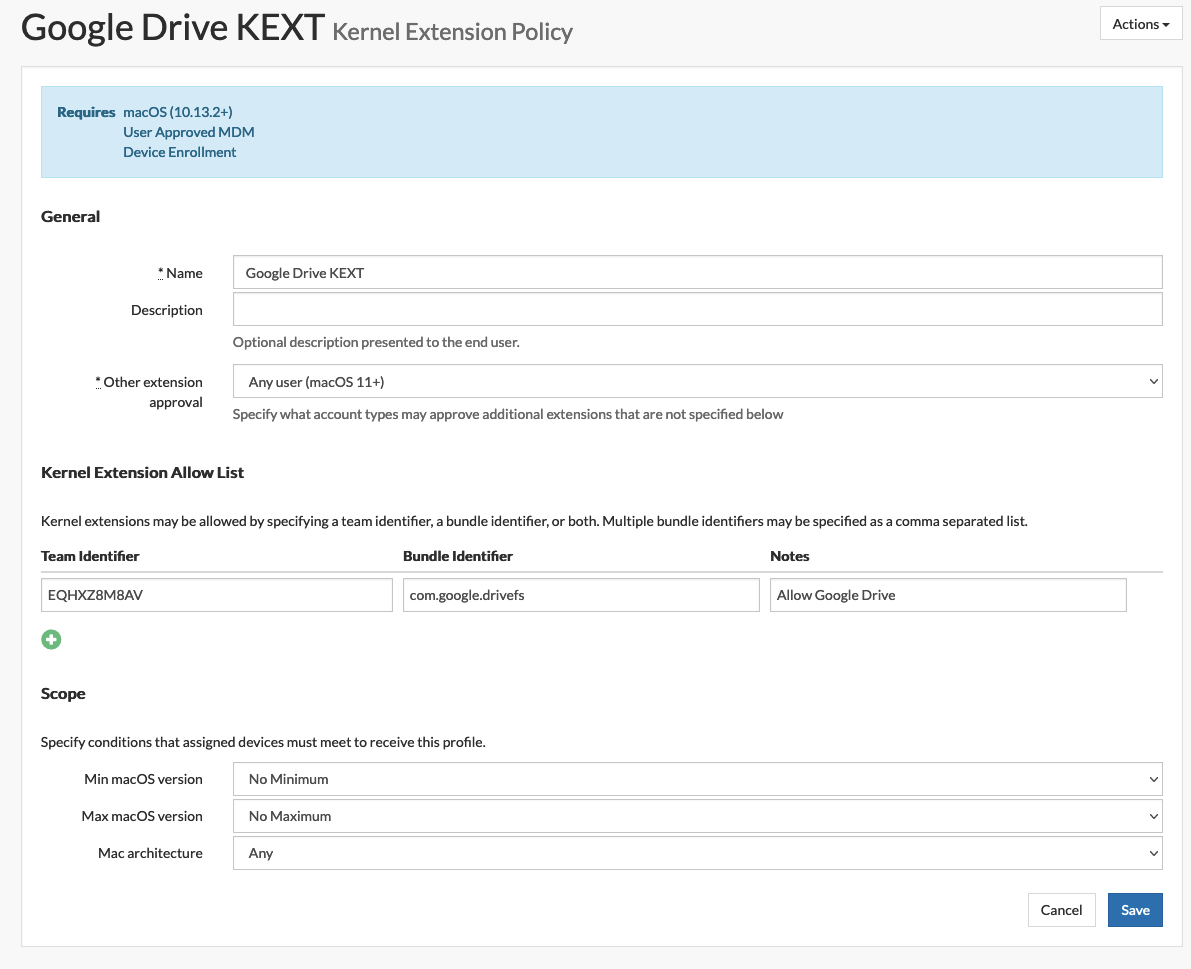Click the Cancel button
The width and height of the screenshot is (1191, 969).
(1061, 910)
